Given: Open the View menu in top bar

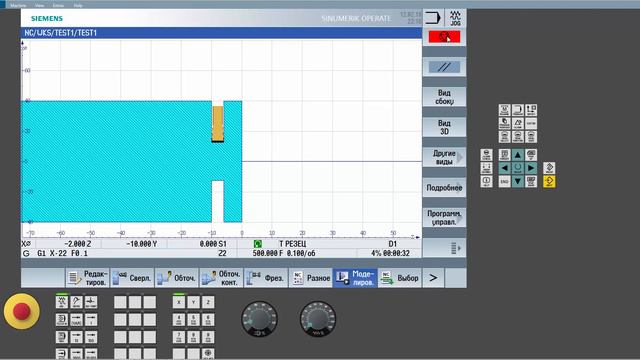Looking at the screenshot, I should tap(40, 5).
